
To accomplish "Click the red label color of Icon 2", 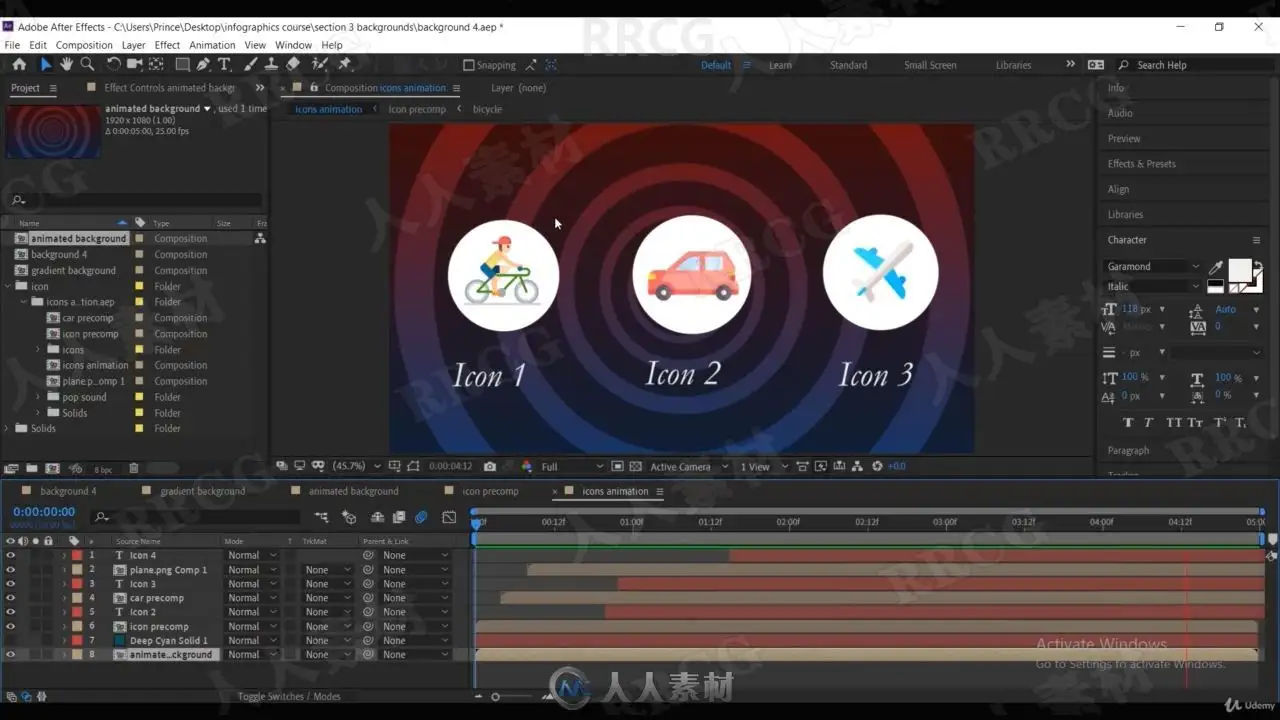I will (77, 612).
